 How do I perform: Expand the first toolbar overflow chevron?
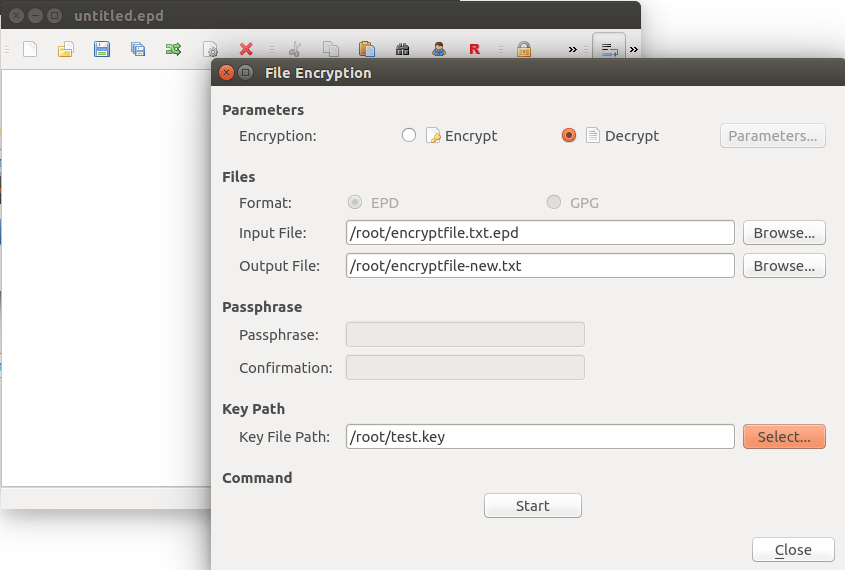coord(572,49)
